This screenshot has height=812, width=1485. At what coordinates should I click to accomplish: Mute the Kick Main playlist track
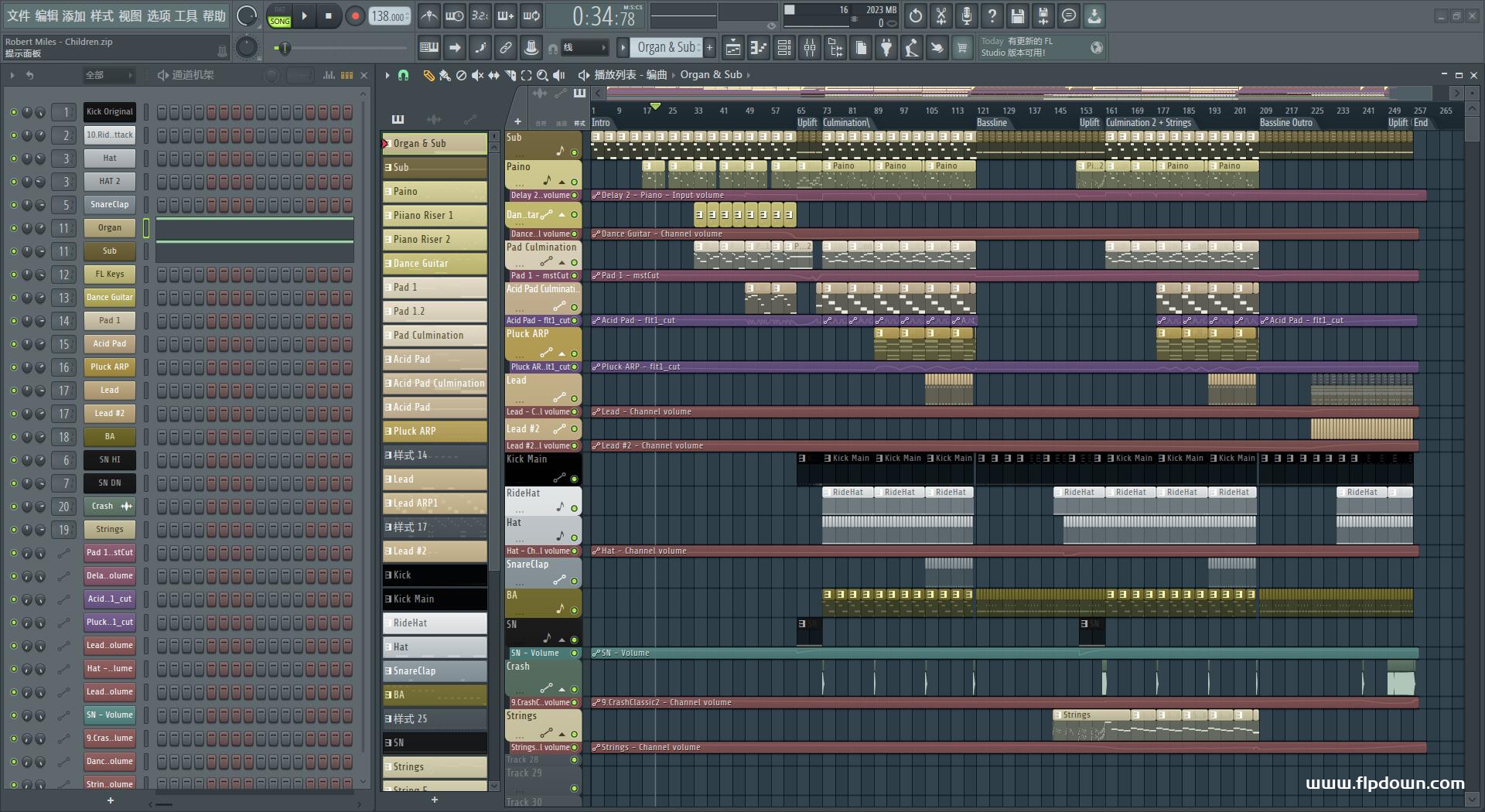tap(574, 479)
